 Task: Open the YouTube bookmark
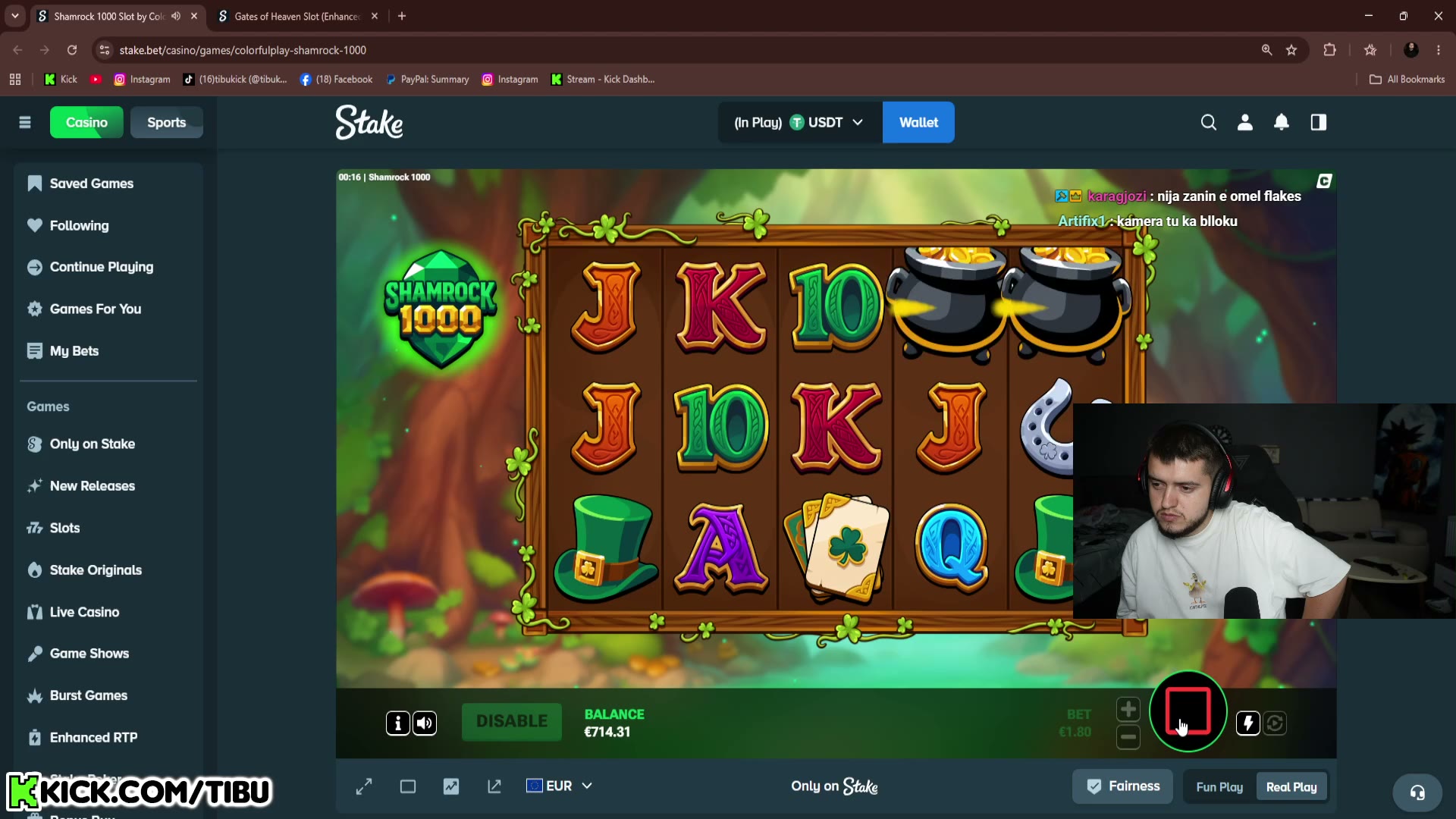pos(96,79)
